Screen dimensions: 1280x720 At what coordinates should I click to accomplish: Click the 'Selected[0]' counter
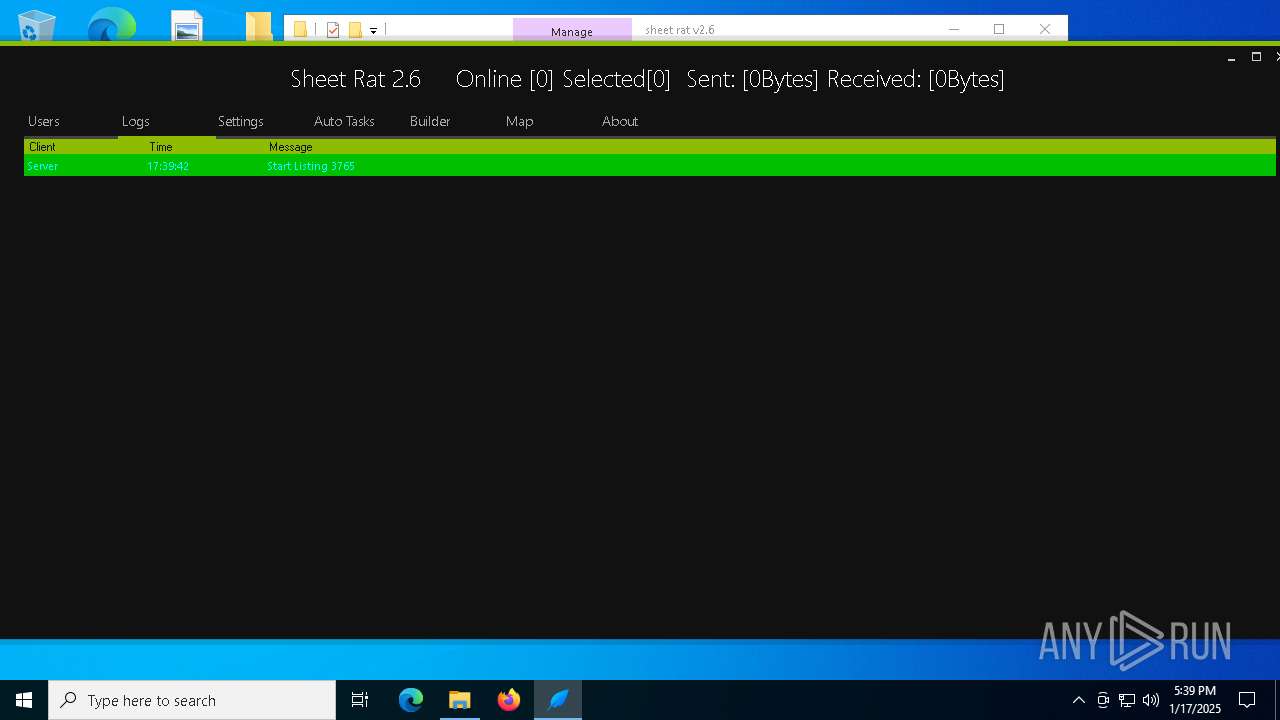[616, 79]
